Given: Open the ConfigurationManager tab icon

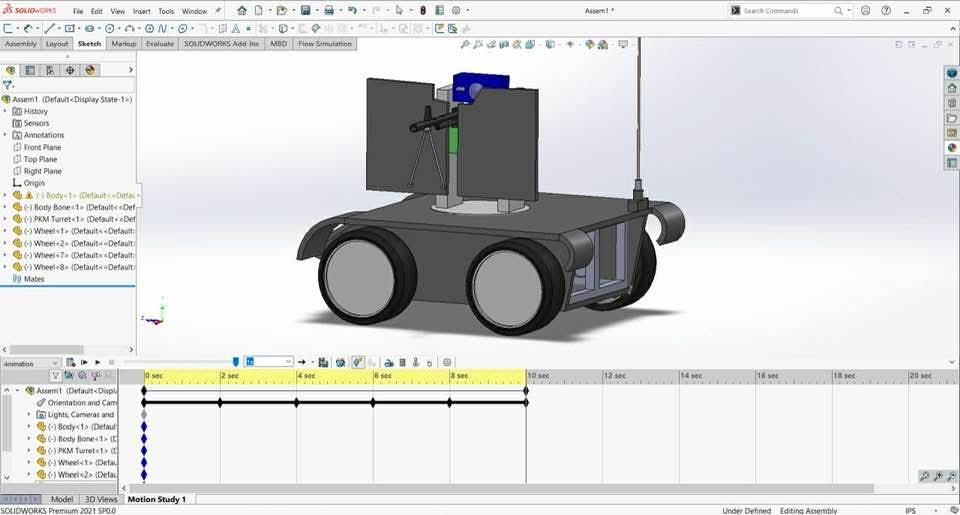Looking at the screenshot, I should 50,70.
